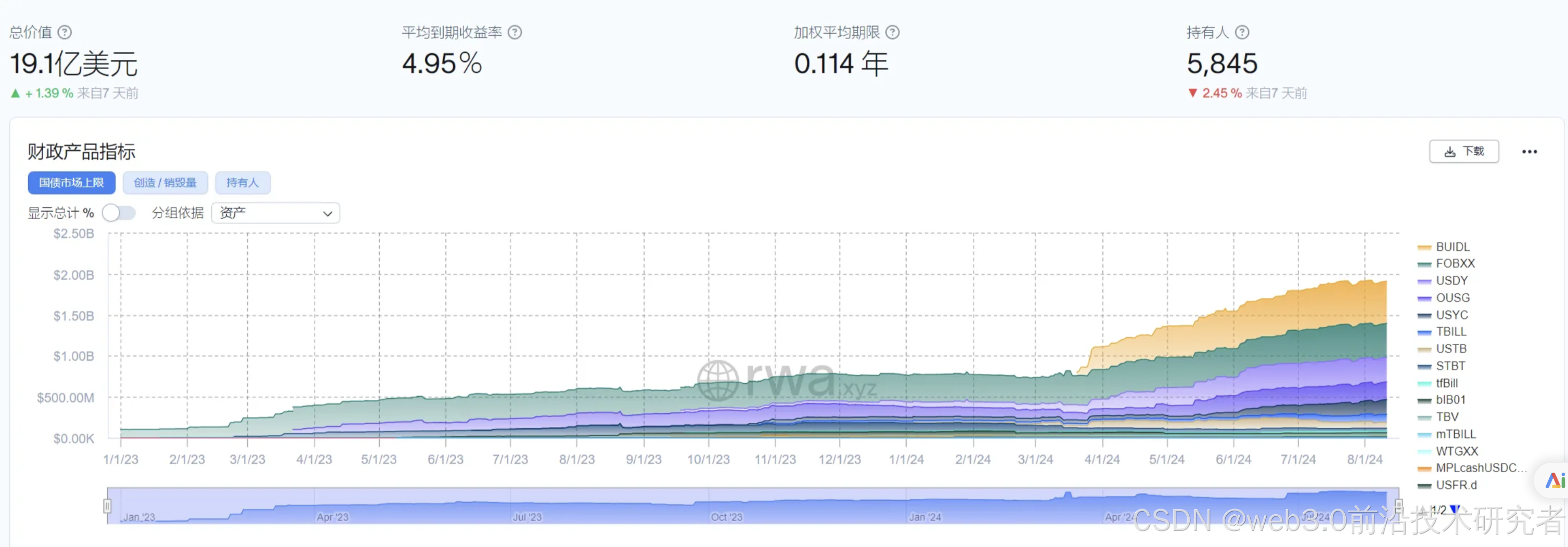Click the +1.39% seven-day change

point(49,93)
